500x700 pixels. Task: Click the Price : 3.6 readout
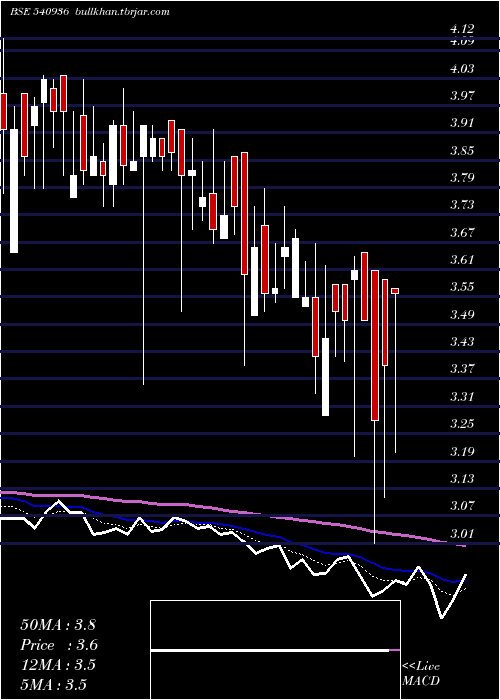59,645
